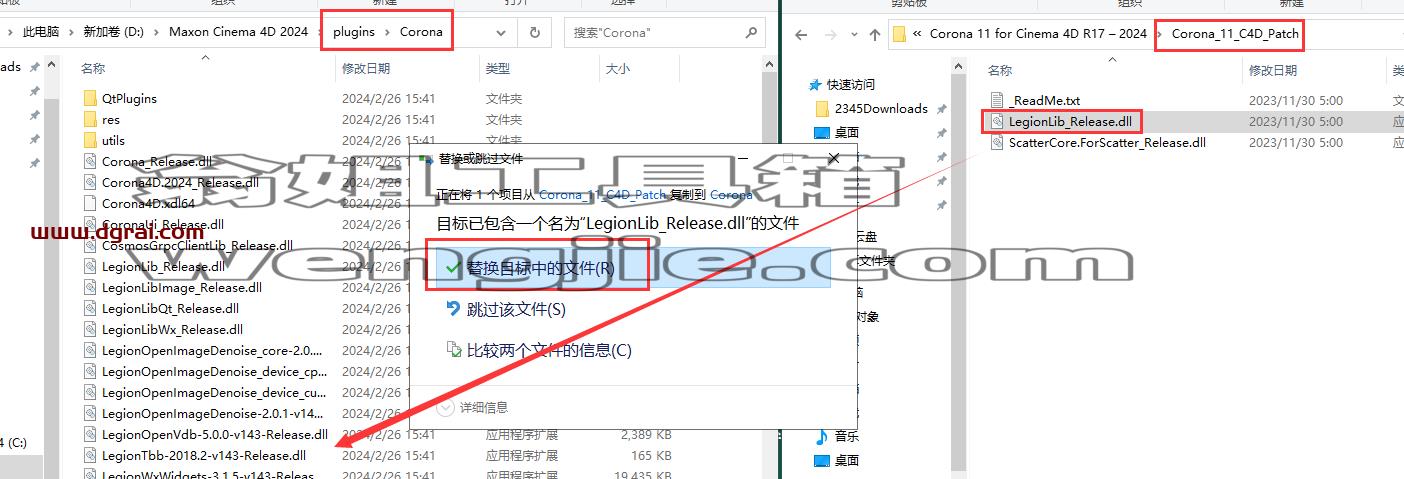This screenshot has width=1404, height=479.
Task: Open 桌面 under 2345Downloads in sidebar
Action: [x=836, y=132]
